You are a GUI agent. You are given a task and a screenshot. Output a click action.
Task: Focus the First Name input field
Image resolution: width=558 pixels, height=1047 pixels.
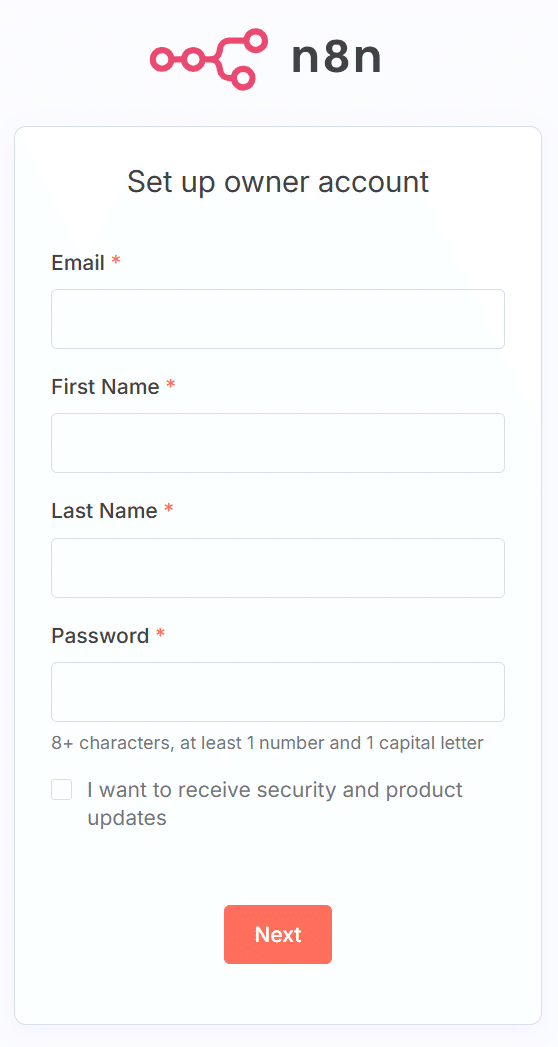278,443
